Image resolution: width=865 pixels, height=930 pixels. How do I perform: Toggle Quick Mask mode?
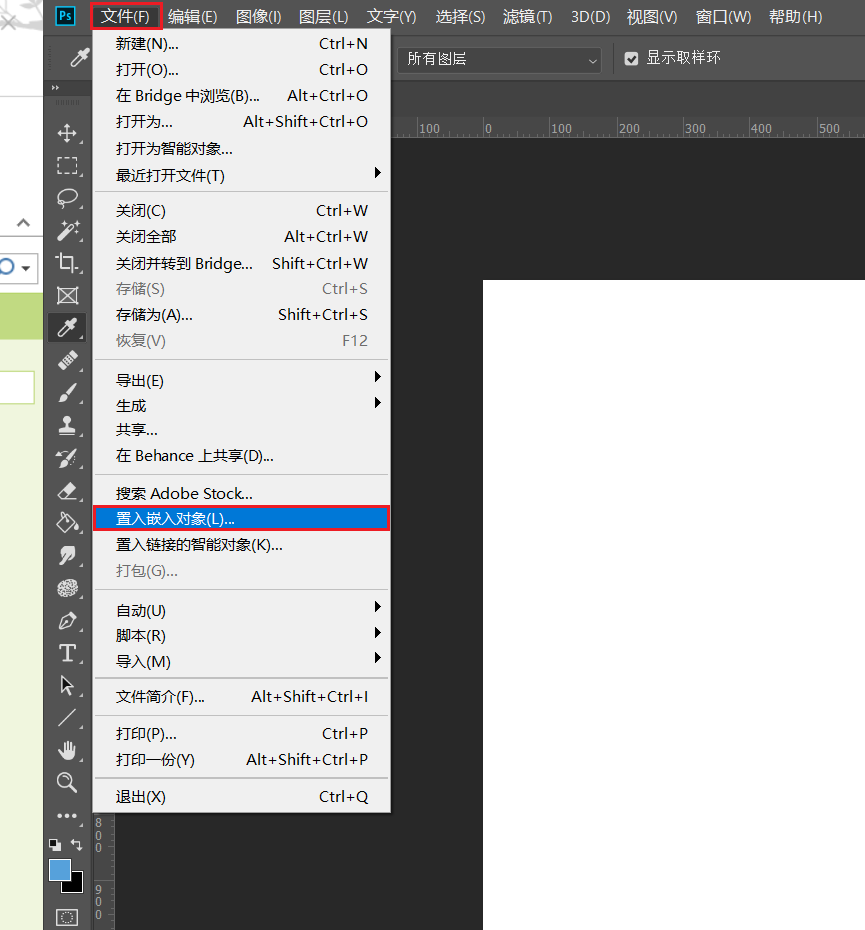(66, 916)
